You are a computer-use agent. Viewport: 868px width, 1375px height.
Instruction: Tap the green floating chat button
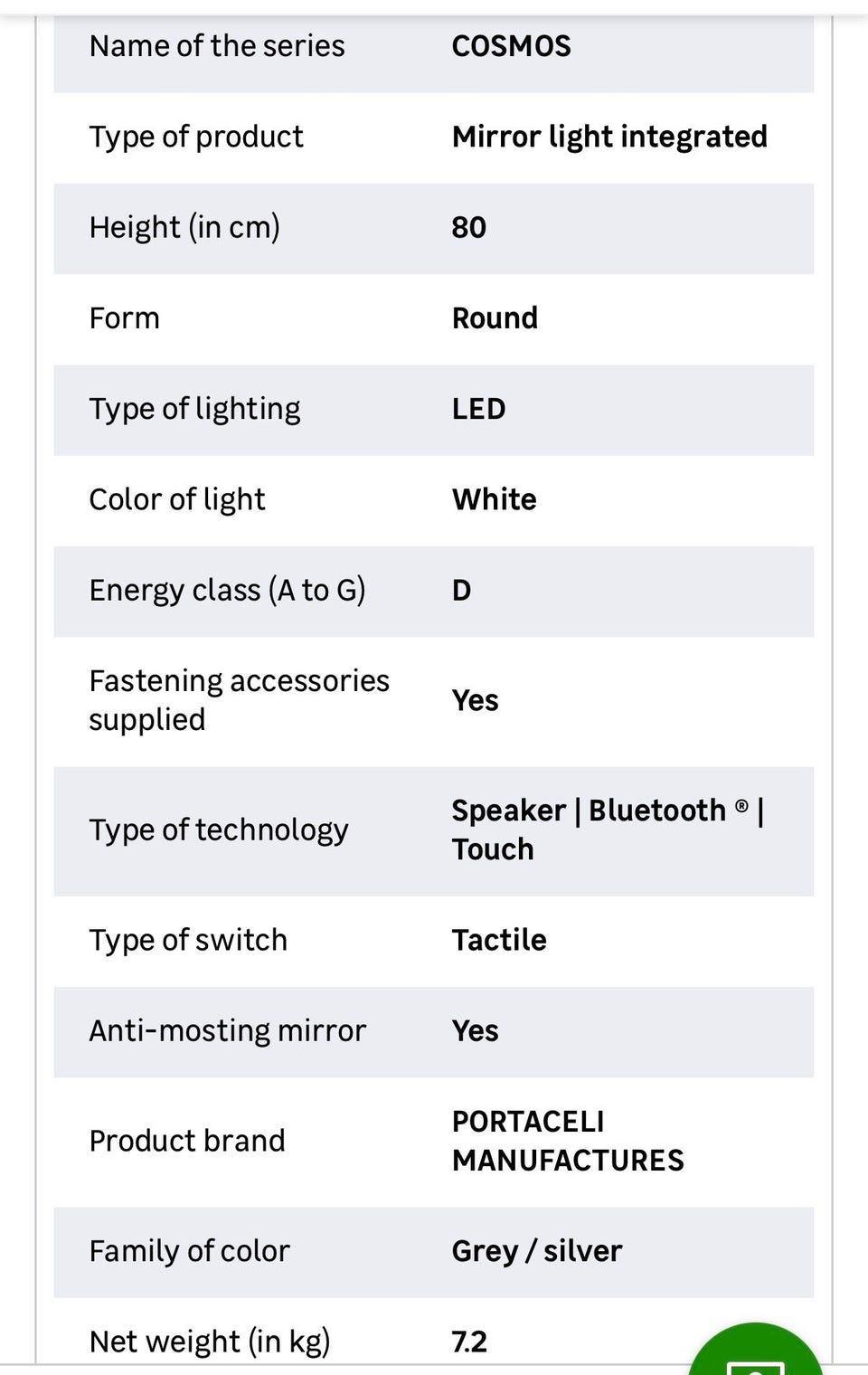pyautogui.click(x=755, y=1355)
